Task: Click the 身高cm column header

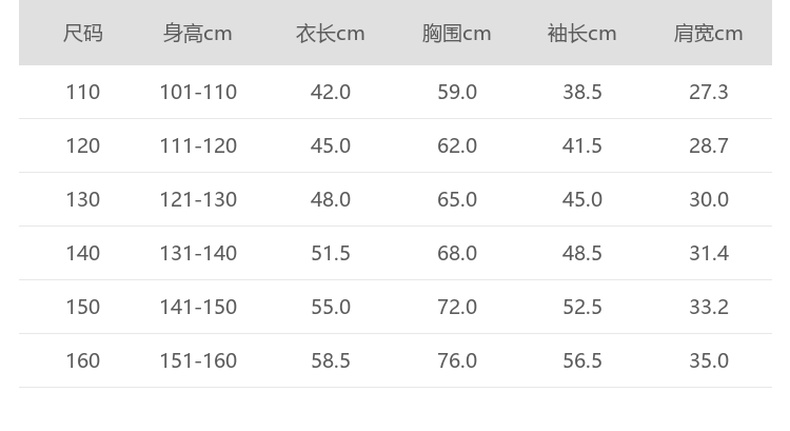Action: (x=198, y=33)
